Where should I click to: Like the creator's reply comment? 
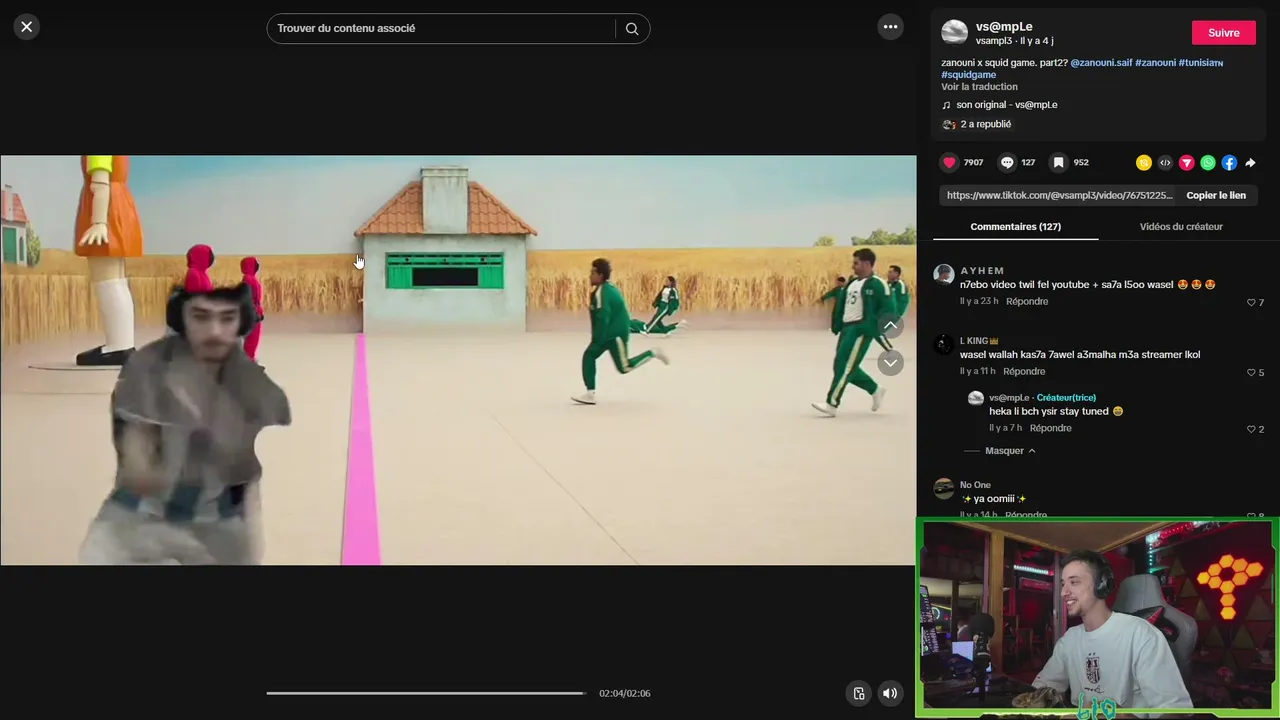pyautogui.click(x=1251, y=429)
